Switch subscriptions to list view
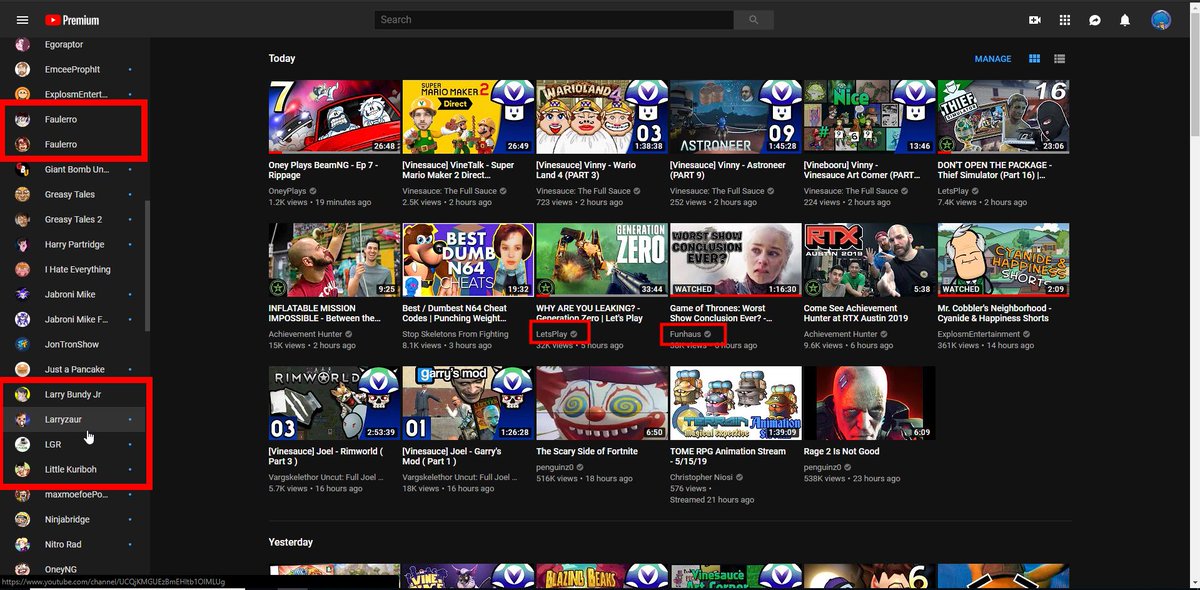The width and height of the screenshot is (1200, 590). [x=1059, y=59]
